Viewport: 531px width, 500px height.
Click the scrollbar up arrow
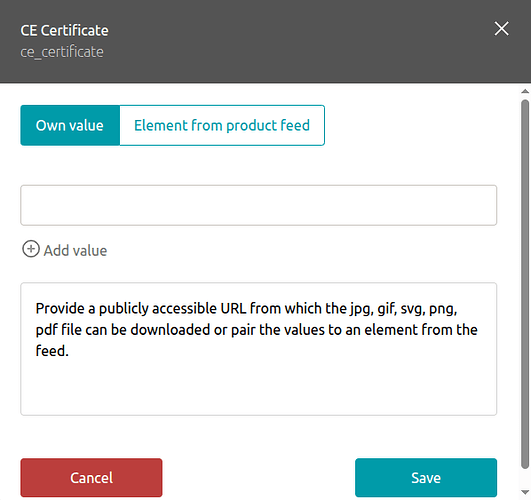tap(525, 91)
